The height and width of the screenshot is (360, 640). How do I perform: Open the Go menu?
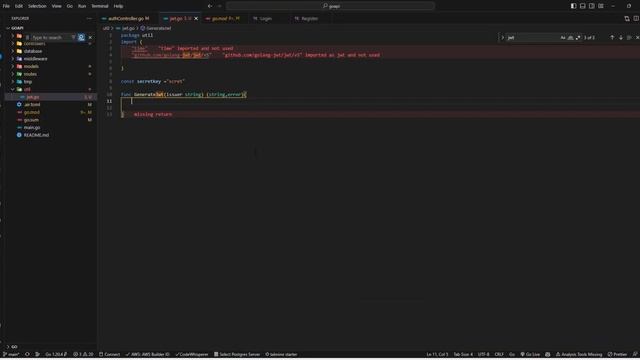pyautogui.click(x=69, y=6)
